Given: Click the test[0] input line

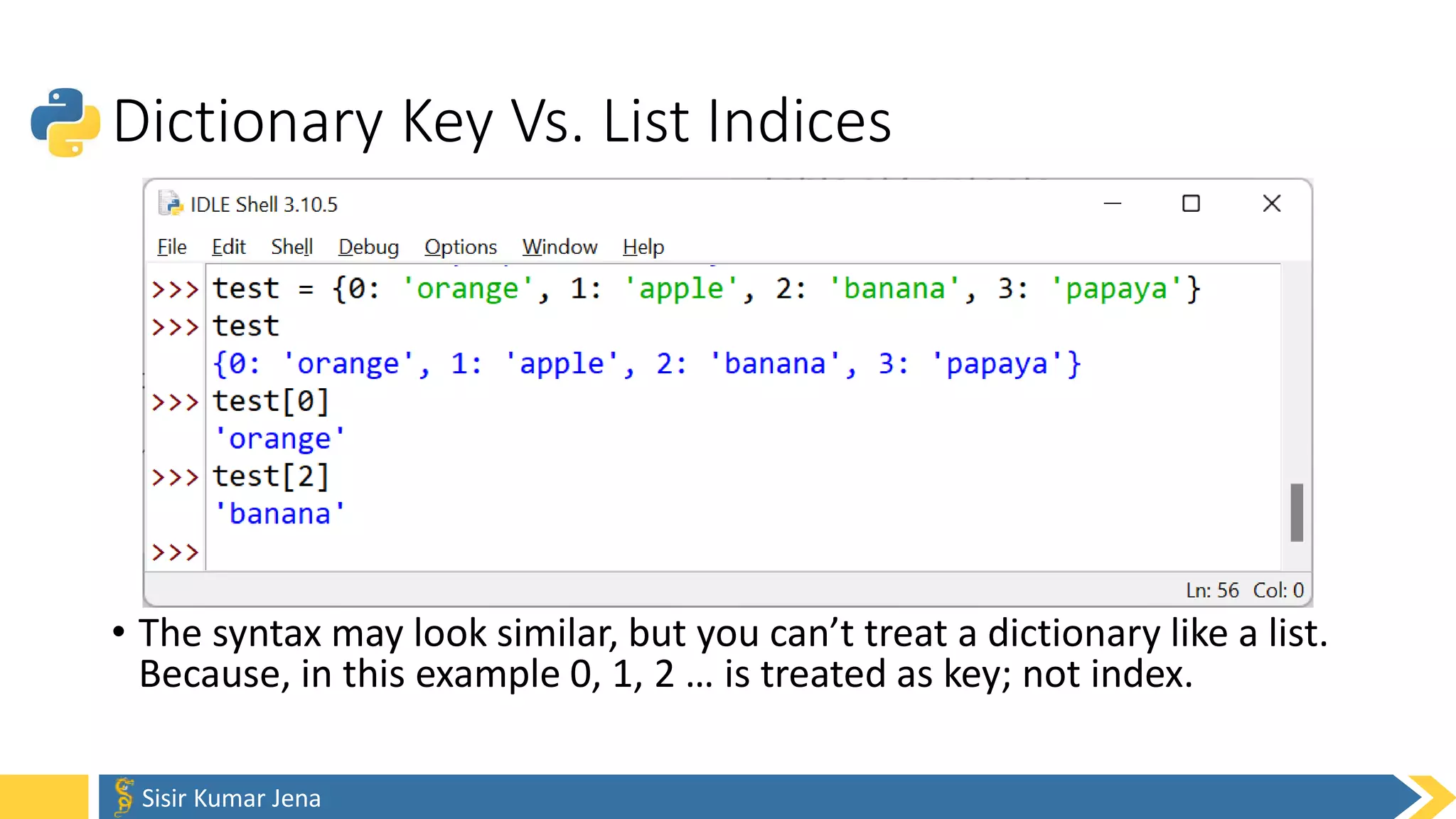Looking at the screenshot, I should pos(271,402).
